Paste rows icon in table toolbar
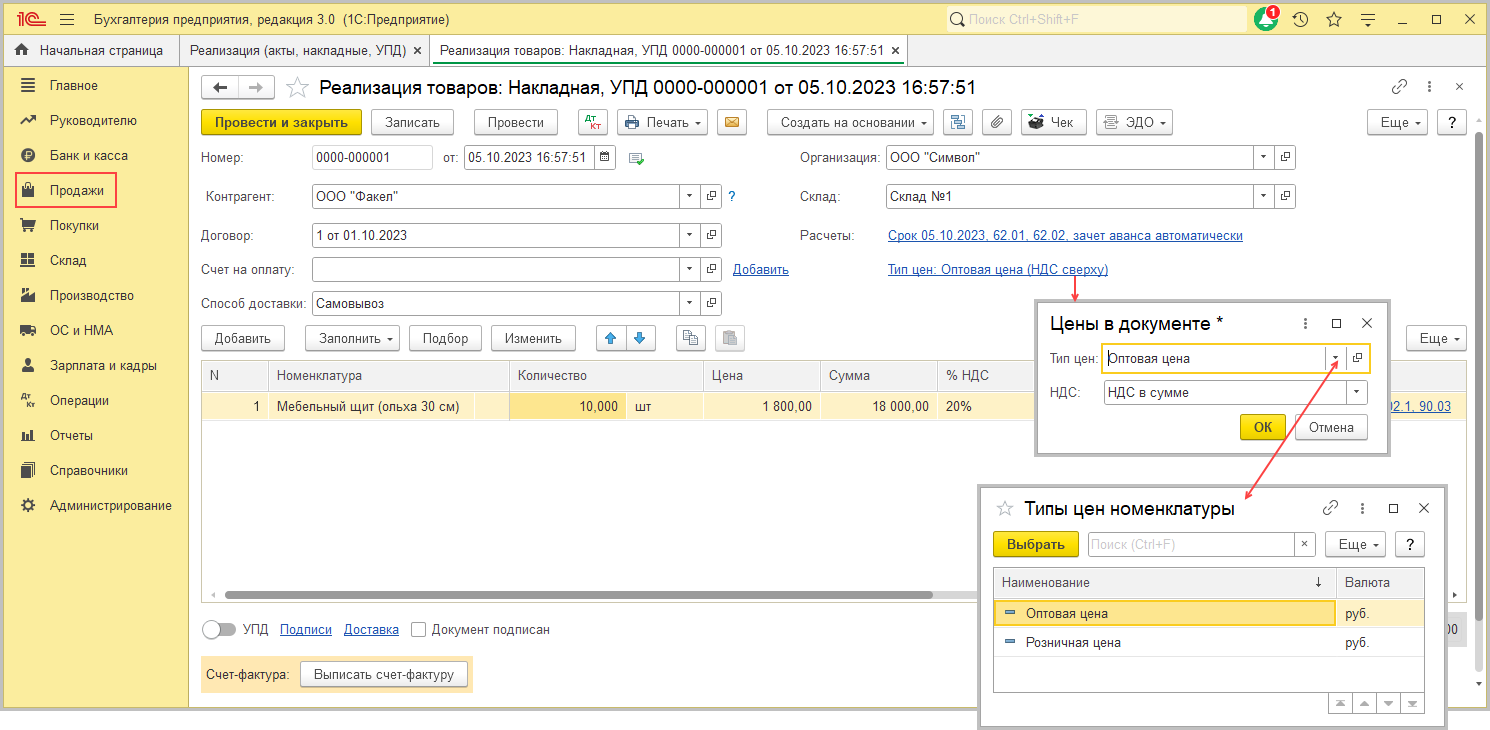 coord(731,338)
